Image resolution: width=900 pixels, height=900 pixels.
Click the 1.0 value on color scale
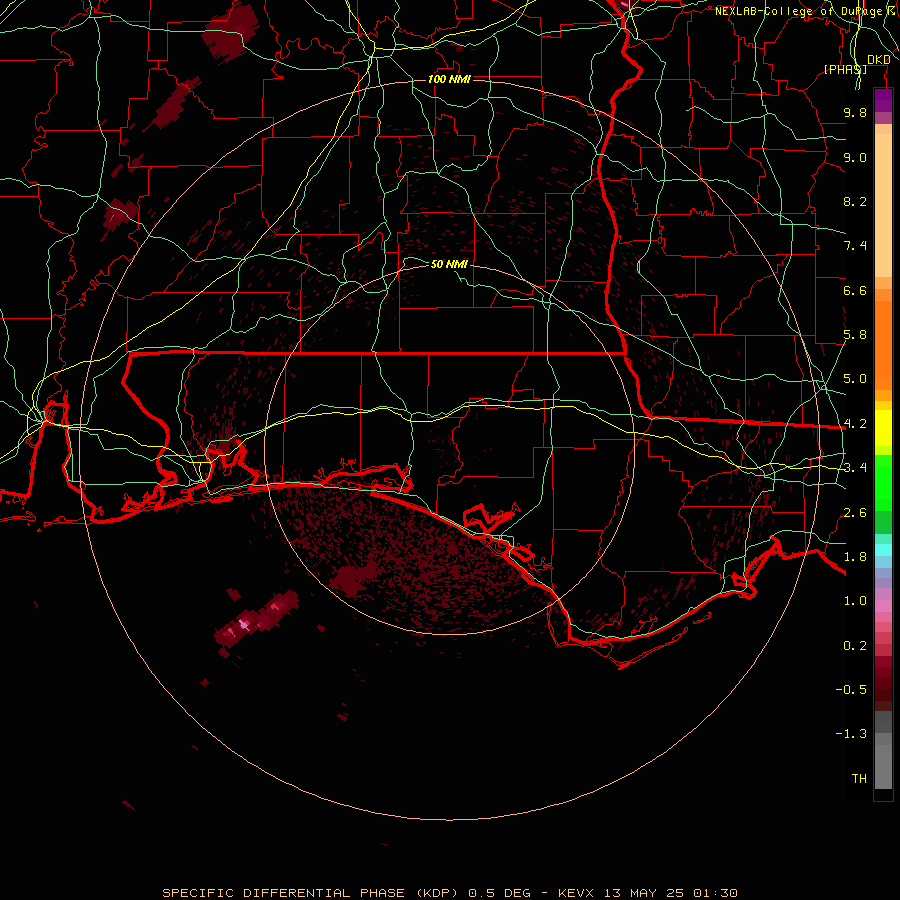pyautogui.click(x=855, y=601)
